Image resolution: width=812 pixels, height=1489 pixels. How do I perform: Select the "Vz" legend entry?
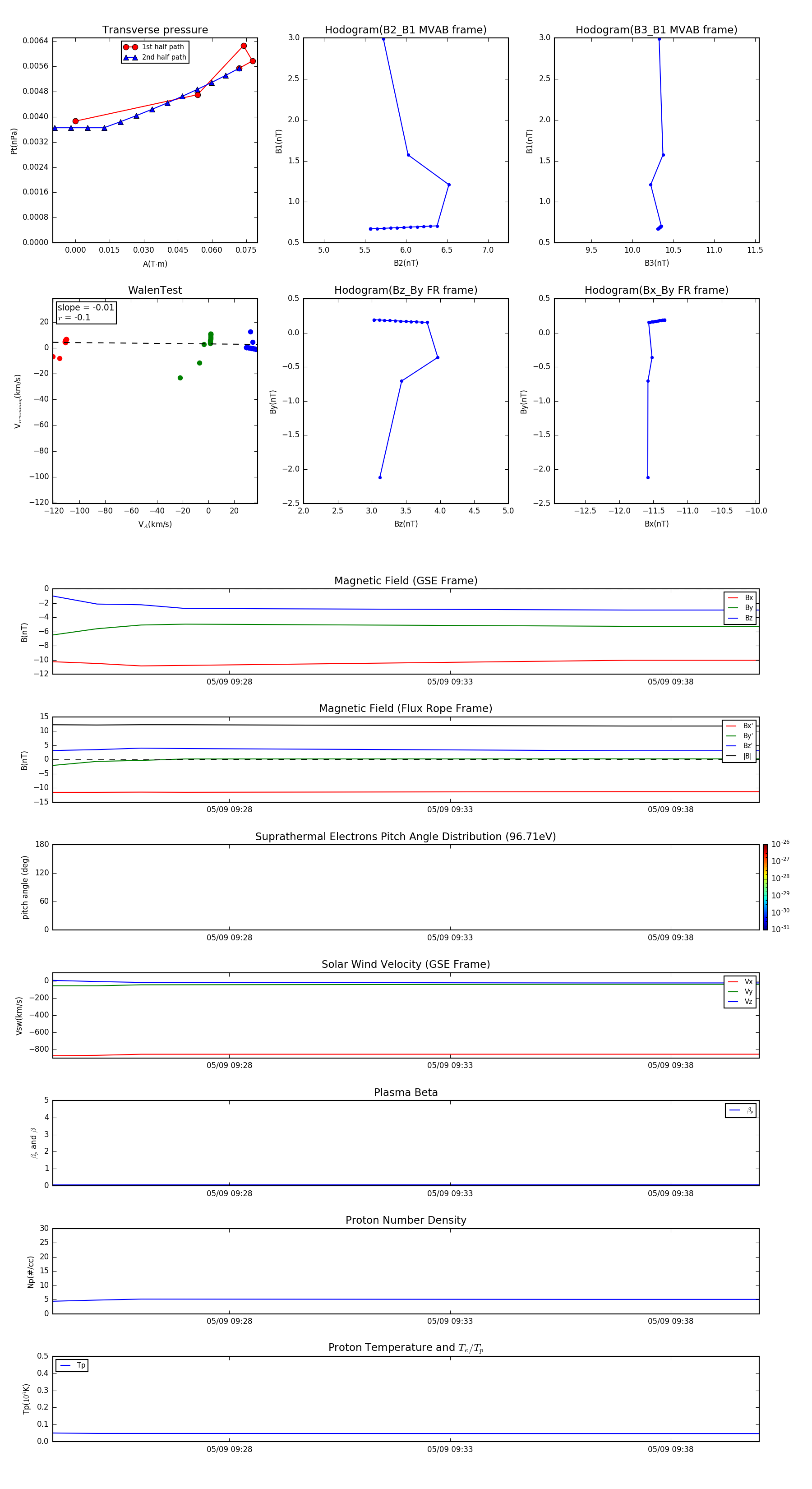(740, 1002)
